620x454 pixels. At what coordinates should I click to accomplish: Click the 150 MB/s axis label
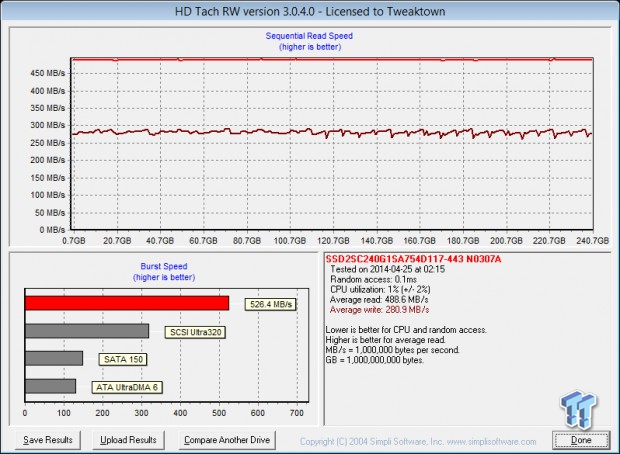(47, 178)
